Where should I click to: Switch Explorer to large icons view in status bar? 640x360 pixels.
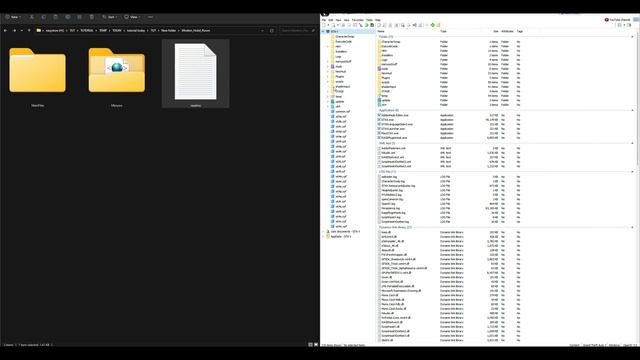coord(316,344)
